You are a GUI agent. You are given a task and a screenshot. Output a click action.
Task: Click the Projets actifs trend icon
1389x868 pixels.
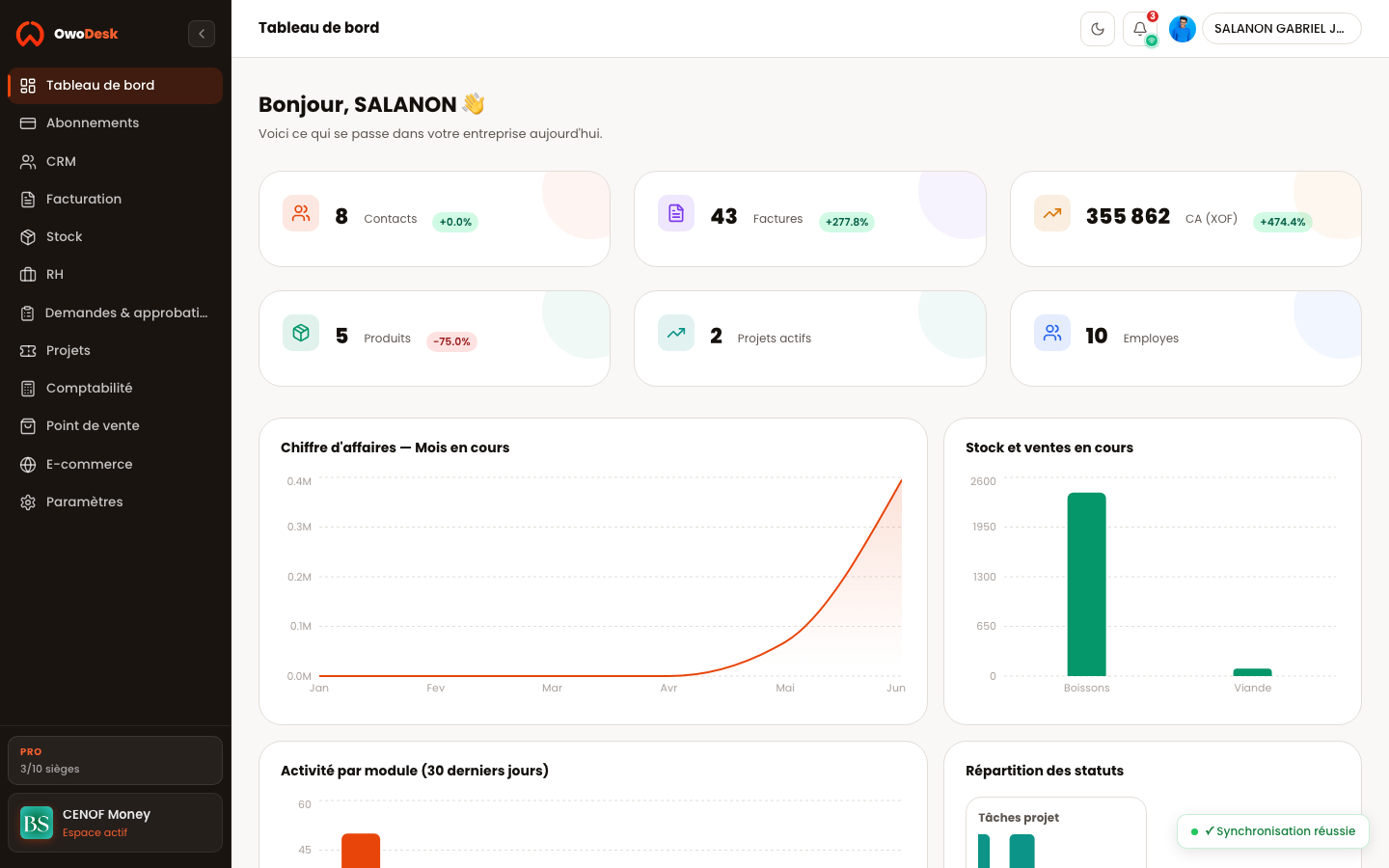click(676, 333)
